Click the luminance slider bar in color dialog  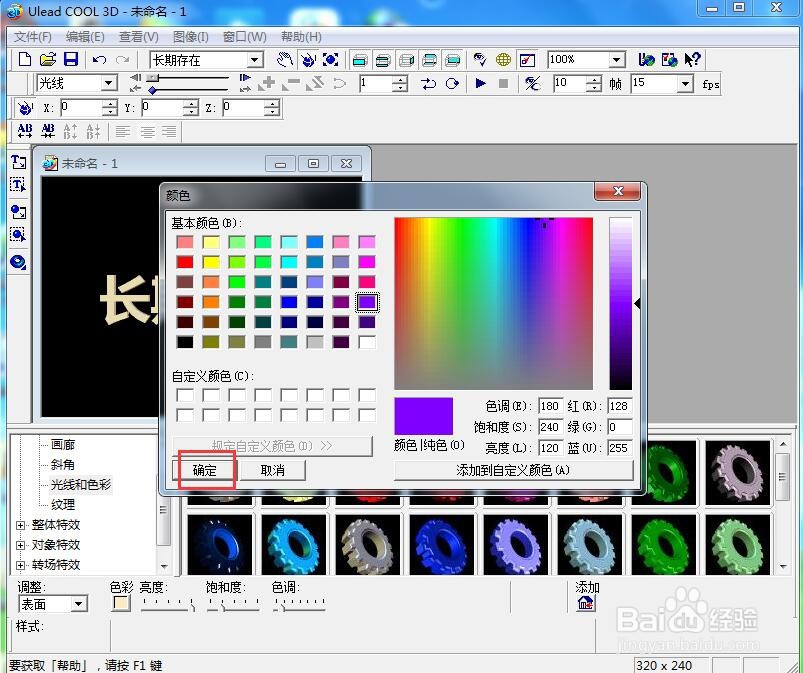point(620,303)
